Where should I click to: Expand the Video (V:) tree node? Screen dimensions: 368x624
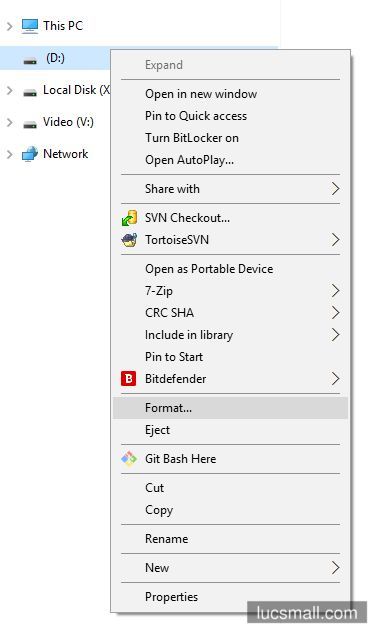pos(10,122)
